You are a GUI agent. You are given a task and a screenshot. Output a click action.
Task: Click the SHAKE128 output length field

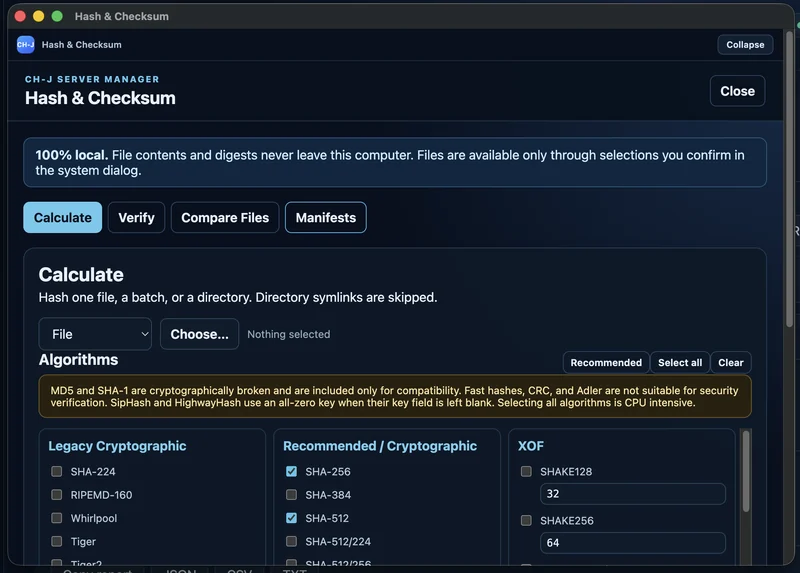click(633, 494)
